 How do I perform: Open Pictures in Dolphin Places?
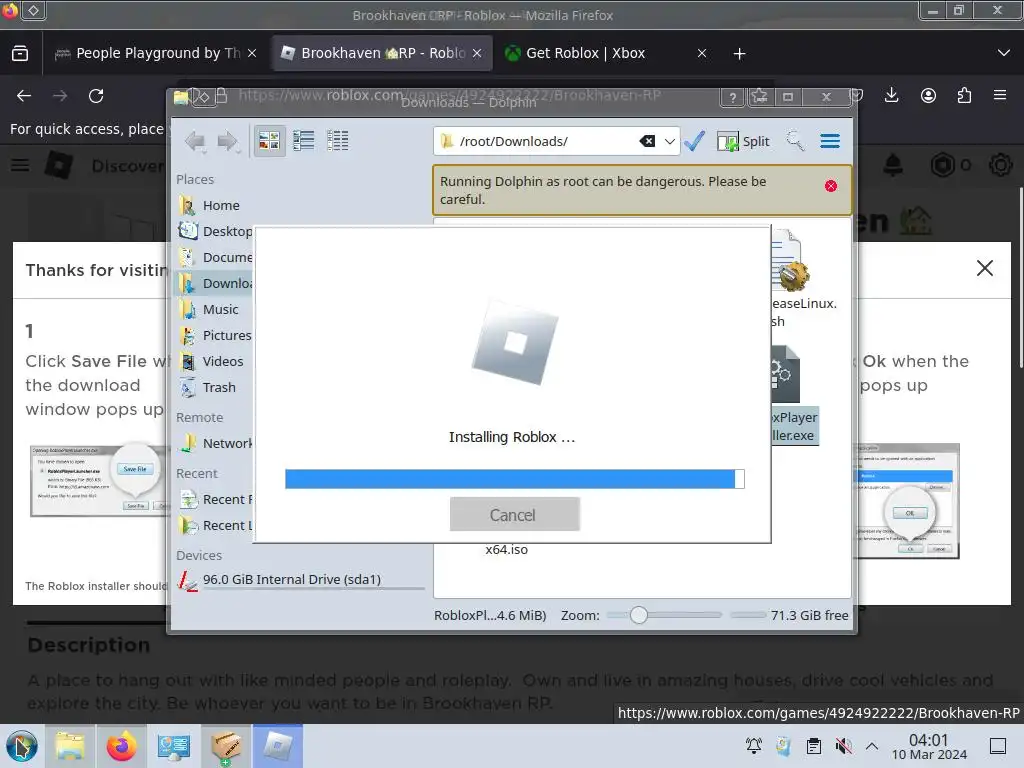click(x=215, y=335)
